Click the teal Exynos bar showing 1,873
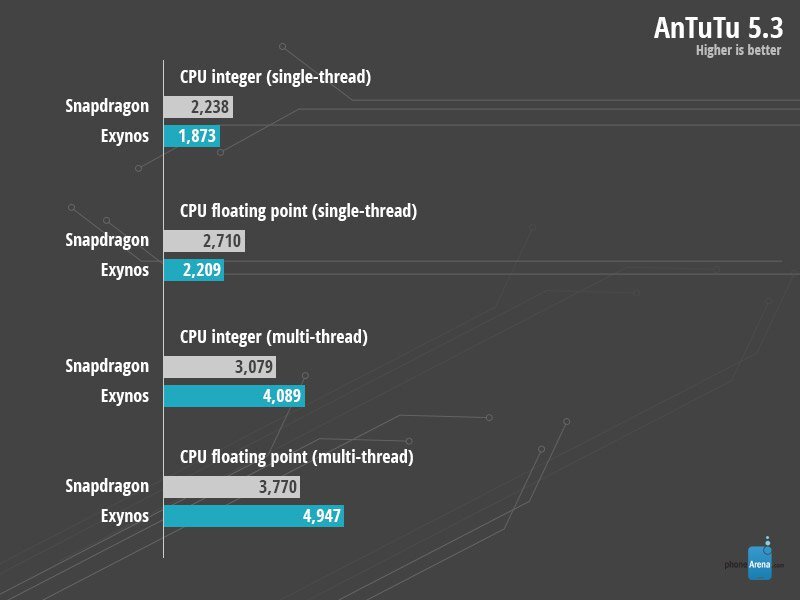800x600 pixels. (192, 137)
